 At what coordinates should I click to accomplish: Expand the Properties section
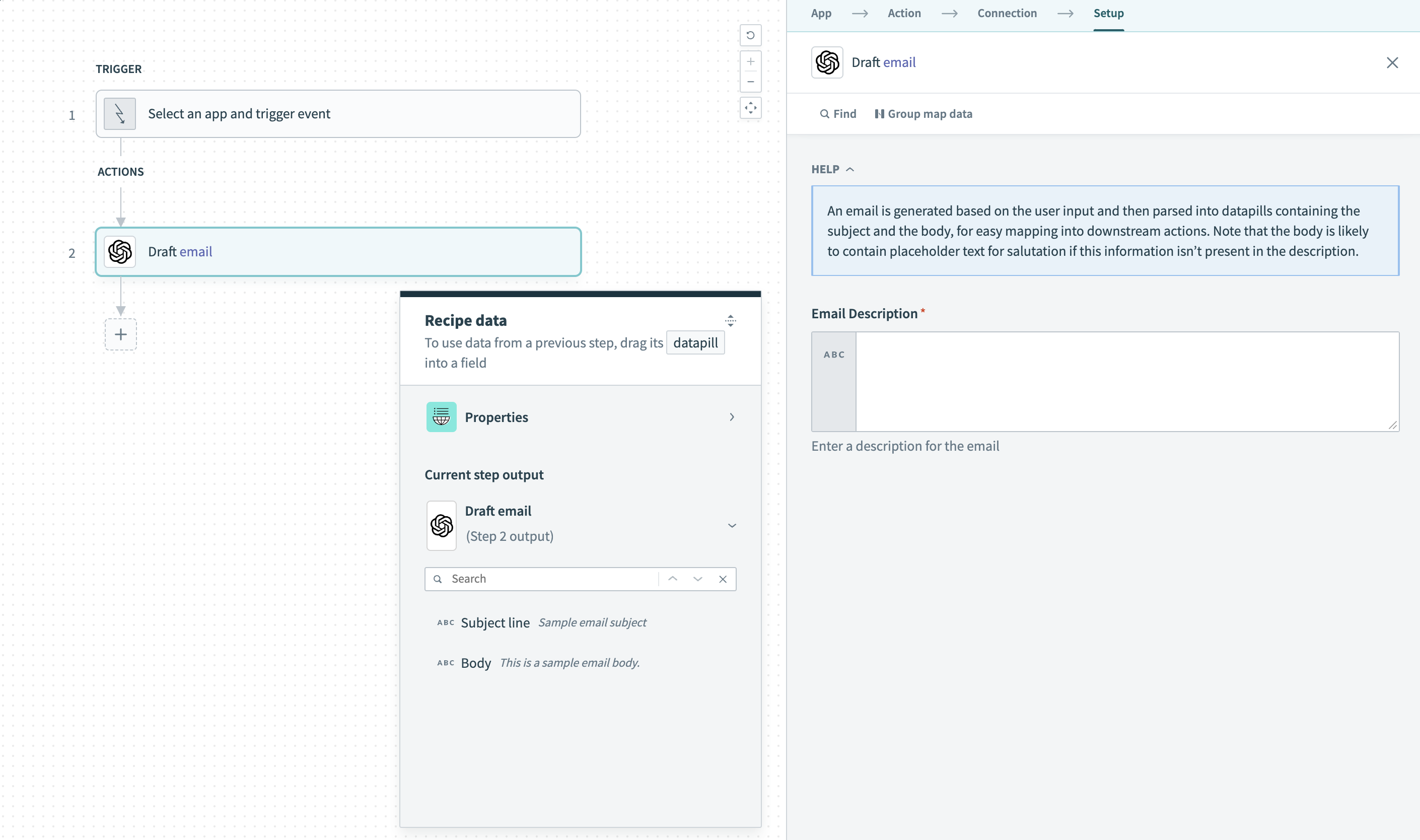pyautogui.click(x=580, y=417)
